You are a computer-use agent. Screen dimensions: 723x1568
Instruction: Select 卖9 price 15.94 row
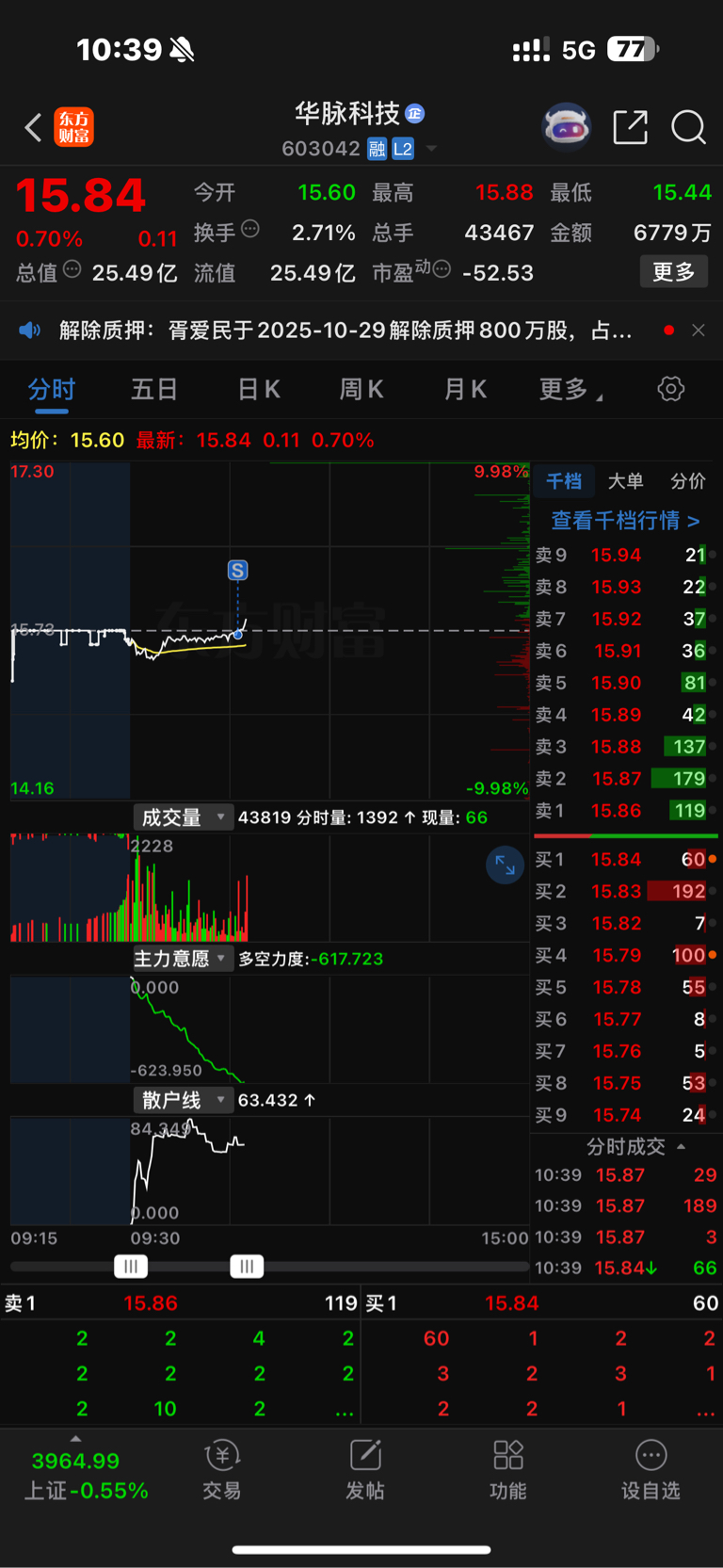pos(626,555)
